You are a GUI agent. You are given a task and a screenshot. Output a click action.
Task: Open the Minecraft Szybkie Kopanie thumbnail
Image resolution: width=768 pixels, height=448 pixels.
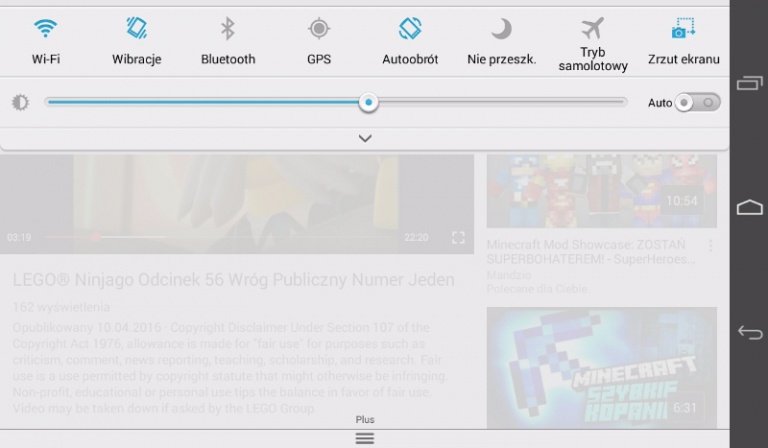coord(601,365)
